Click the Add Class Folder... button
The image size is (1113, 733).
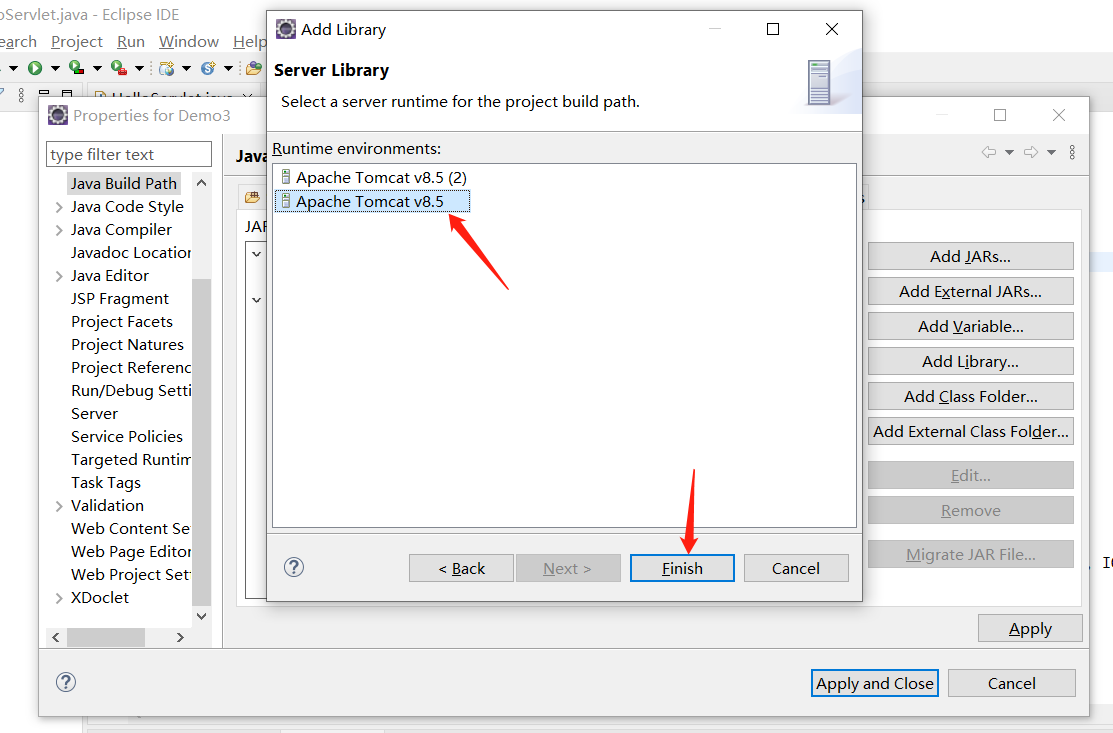click(x=970, y=396)
